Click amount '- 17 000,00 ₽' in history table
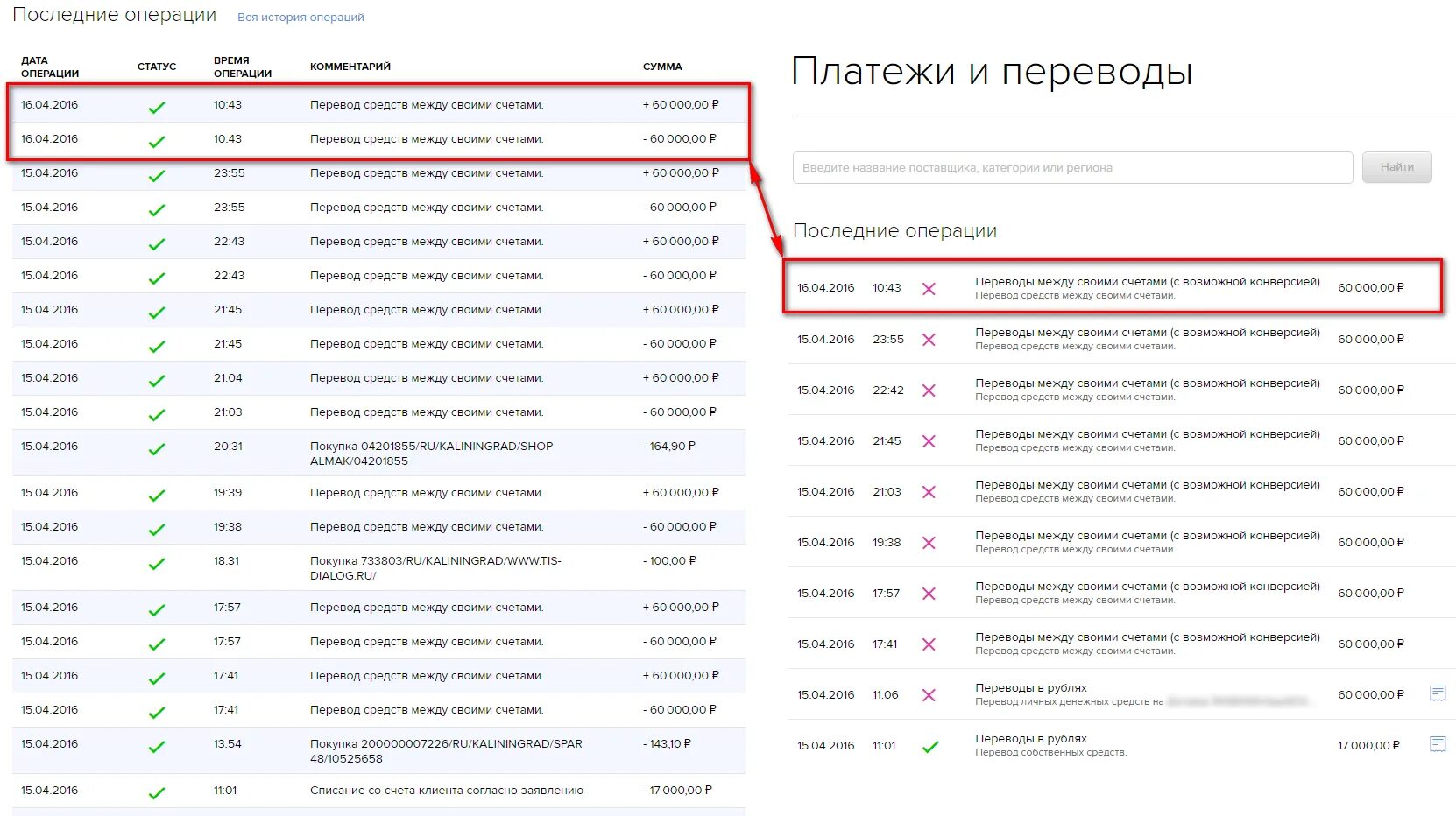This screenshot has height=816, width=1456. click(x=677, y=790)
